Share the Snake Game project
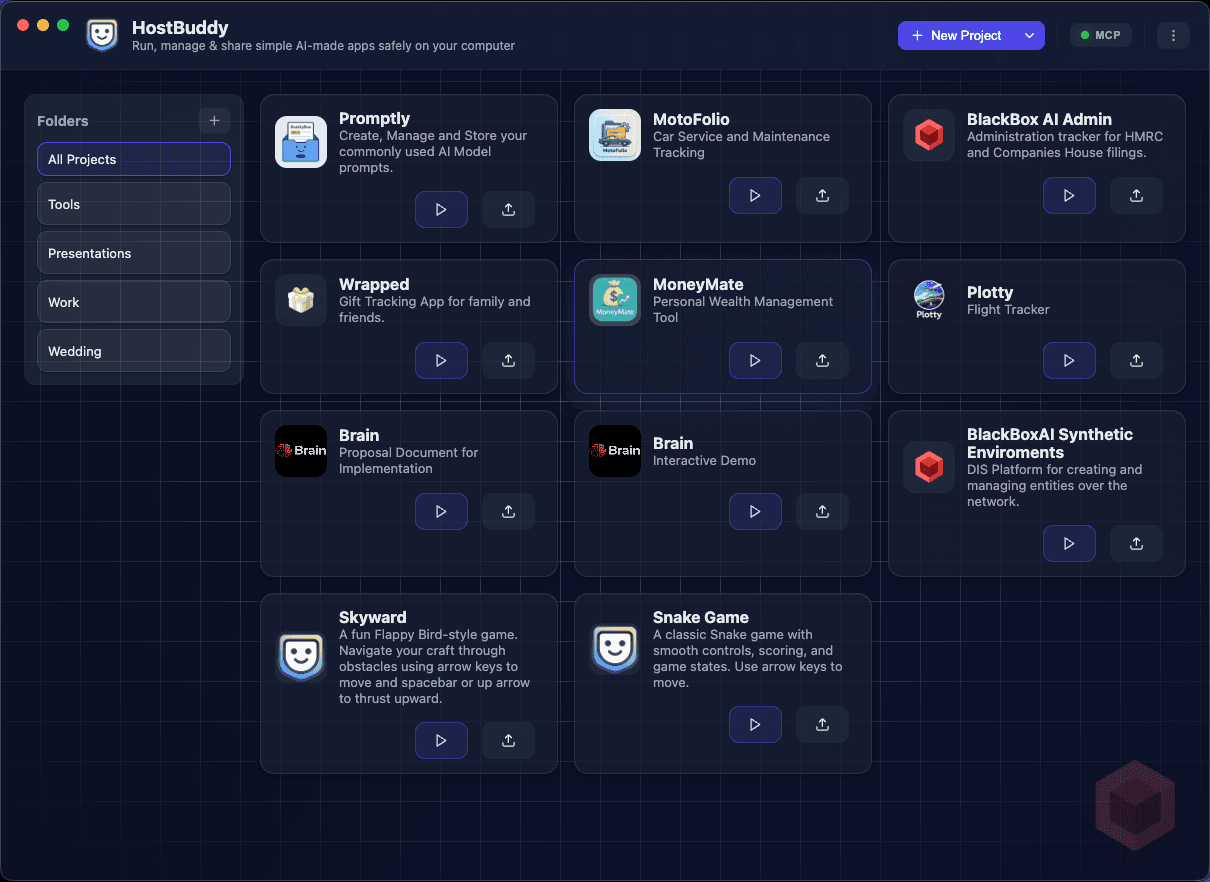The height and width of the screenshot is (882, 1210). click(x=822, y=725)
